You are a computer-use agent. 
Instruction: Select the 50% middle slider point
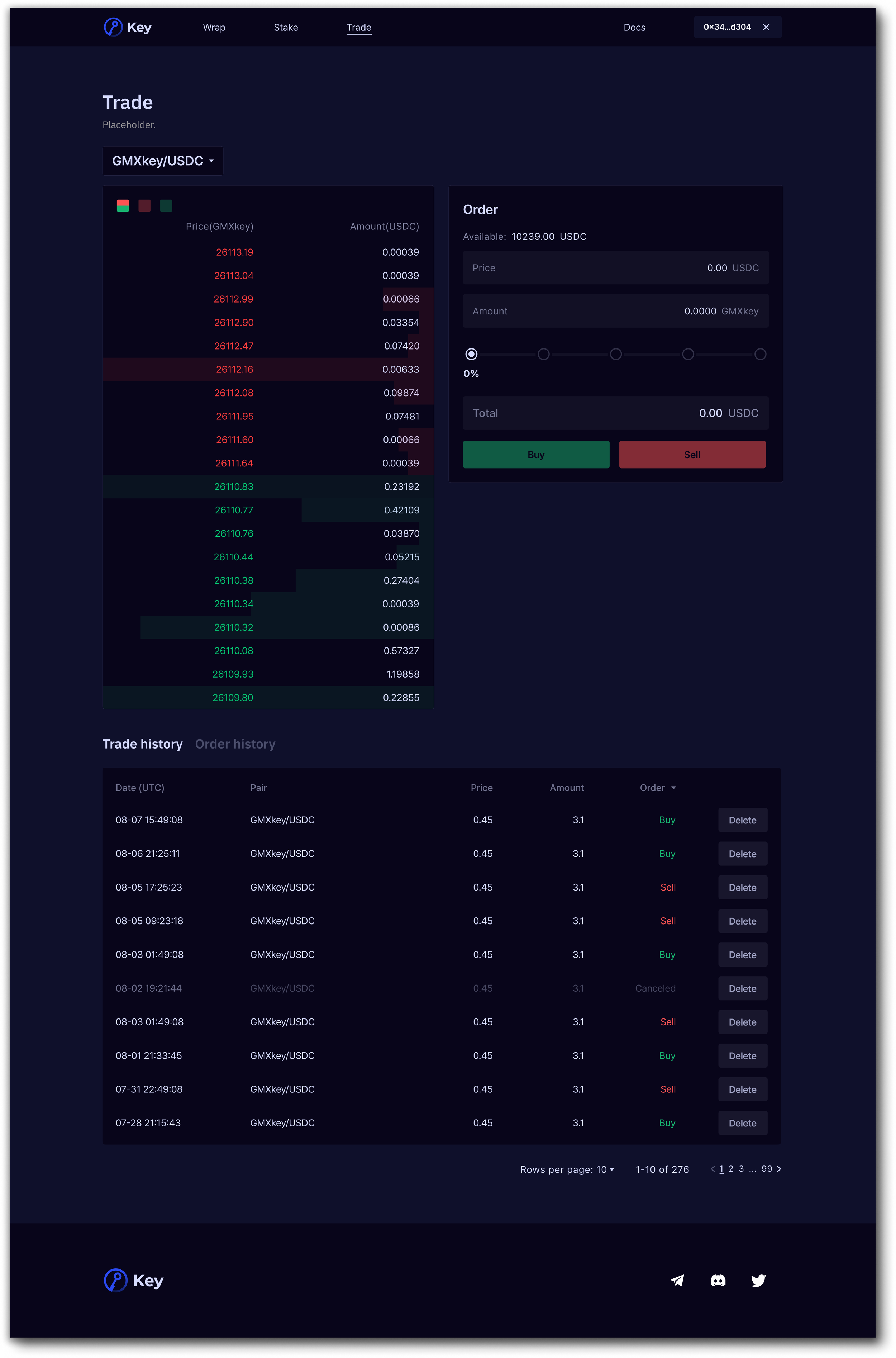click(615, 354)
